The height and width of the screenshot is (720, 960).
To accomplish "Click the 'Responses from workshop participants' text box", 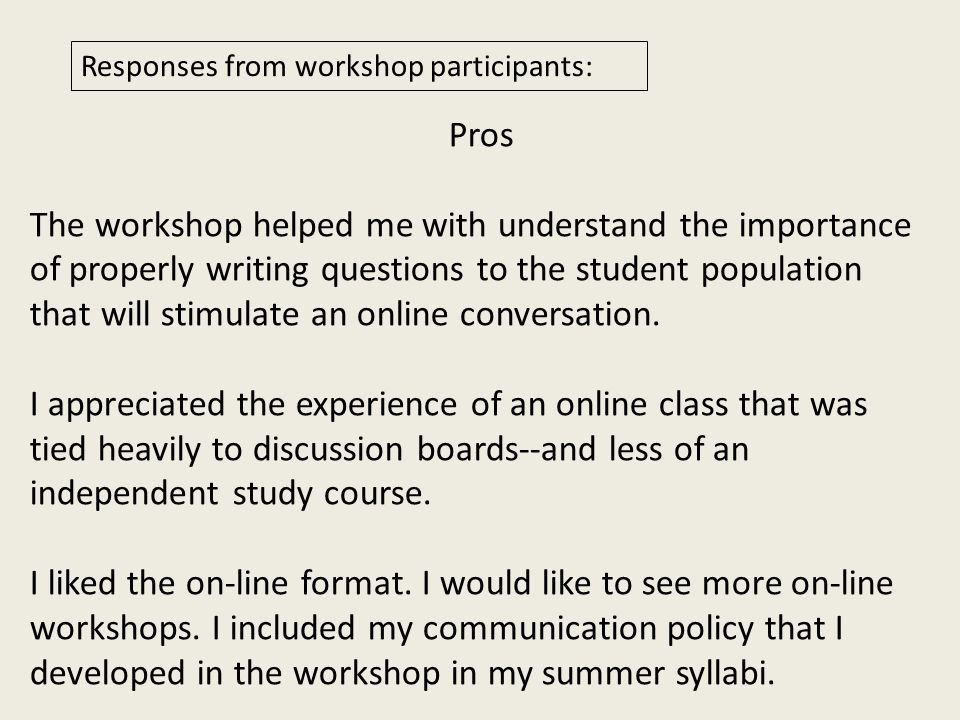I will click(x=359, y=66).
